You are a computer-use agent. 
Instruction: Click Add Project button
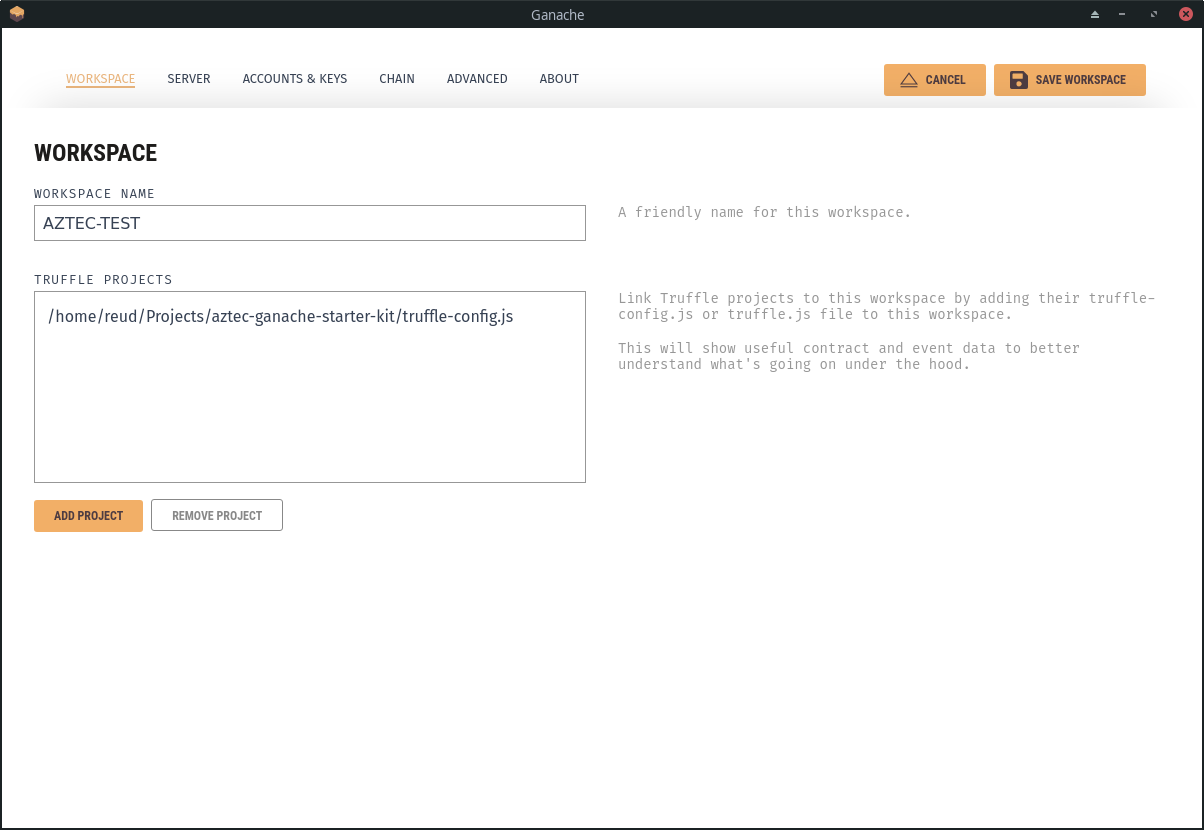(88, 516)
